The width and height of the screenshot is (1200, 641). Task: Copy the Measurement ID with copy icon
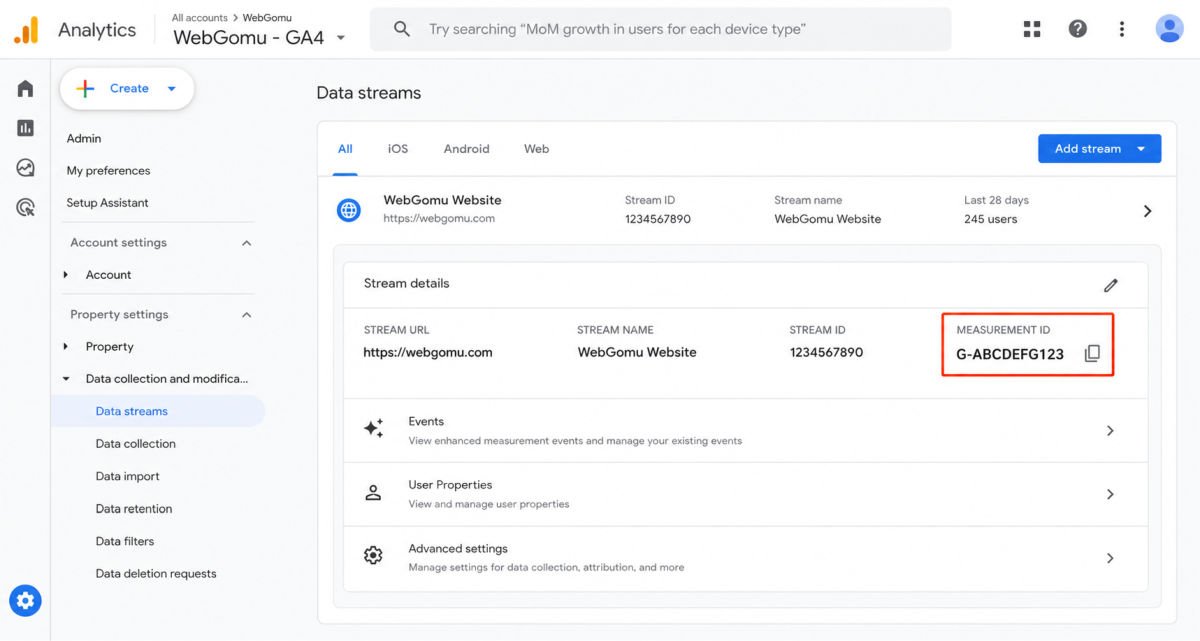pyautogui.click(x=1092, y=353)
